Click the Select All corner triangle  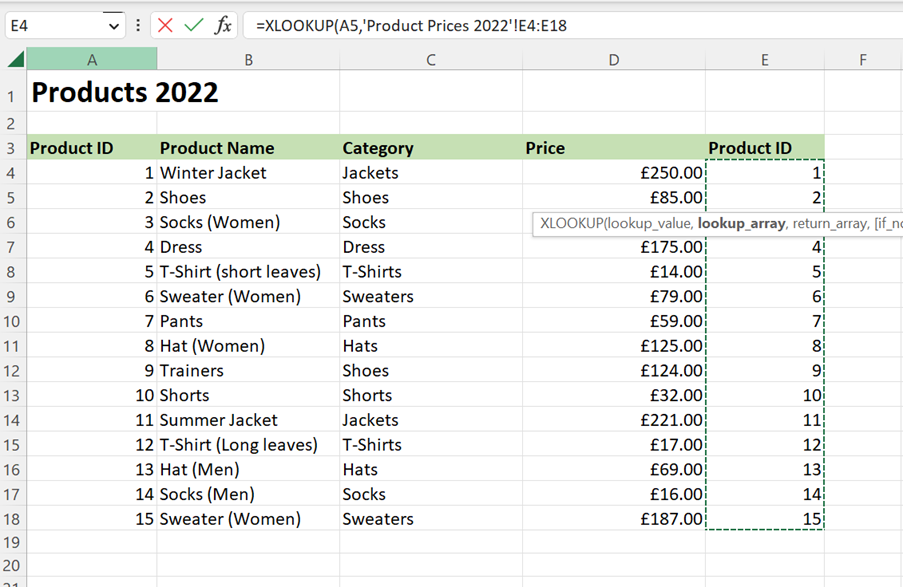15,60
